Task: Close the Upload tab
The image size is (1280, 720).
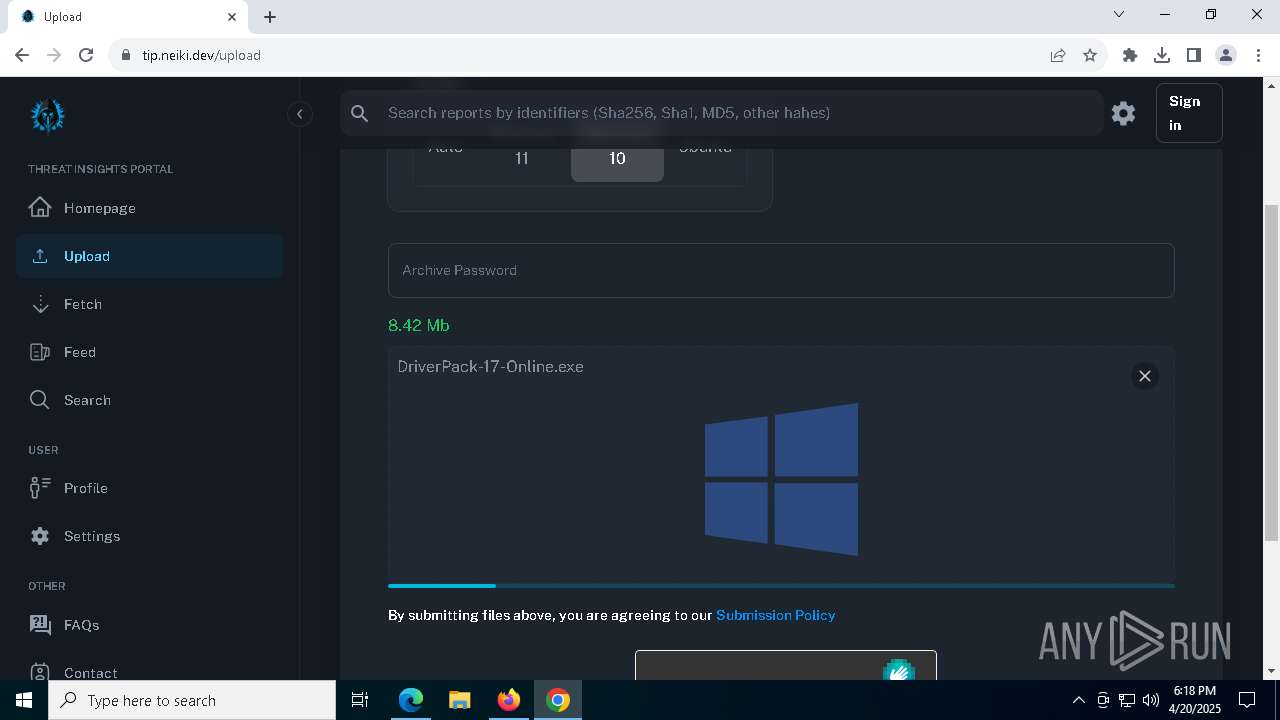Action: pyautogui.click(x=232, y=17)
